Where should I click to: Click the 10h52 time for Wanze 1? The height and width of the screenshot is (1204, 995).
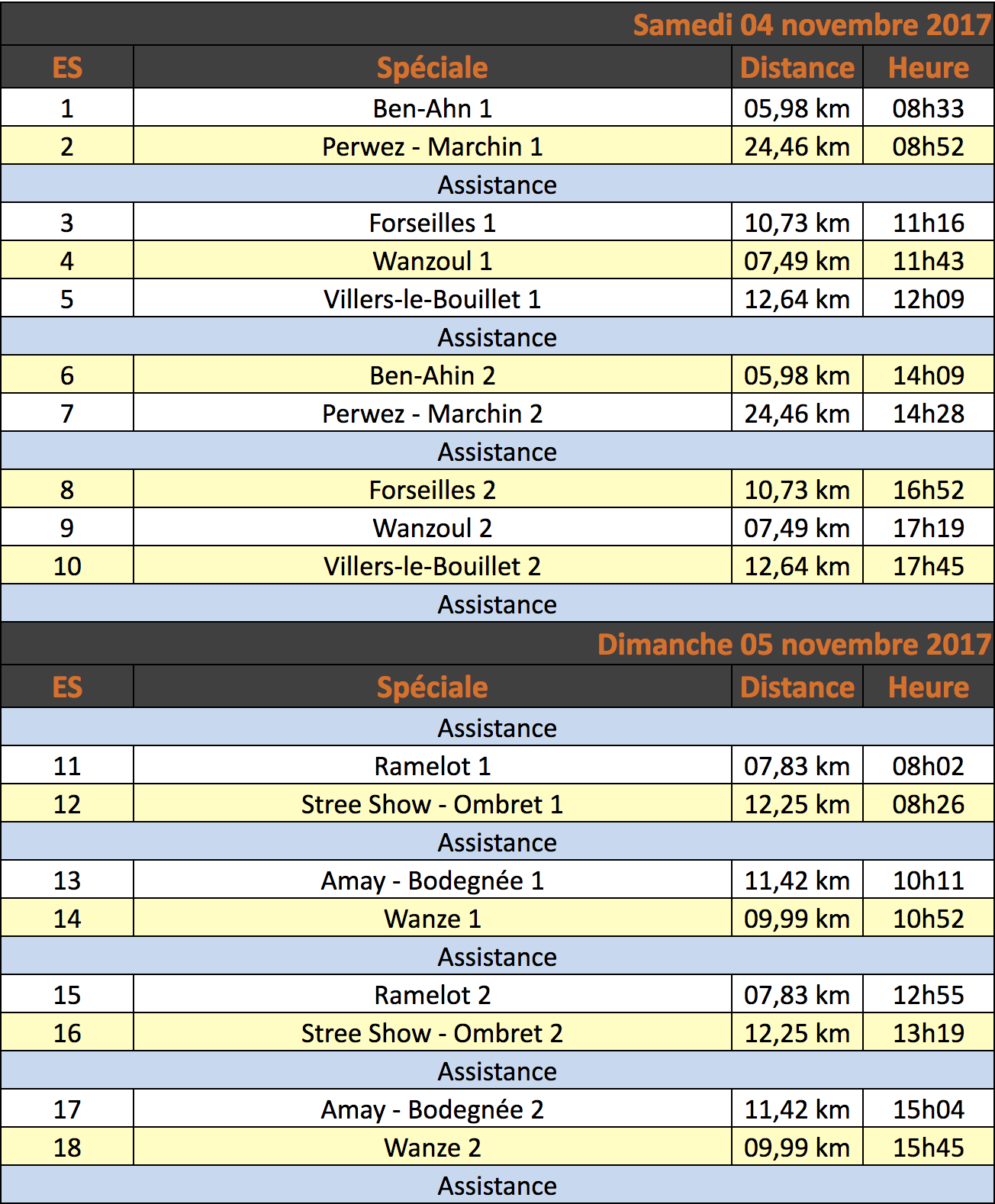tap(928, 918)
